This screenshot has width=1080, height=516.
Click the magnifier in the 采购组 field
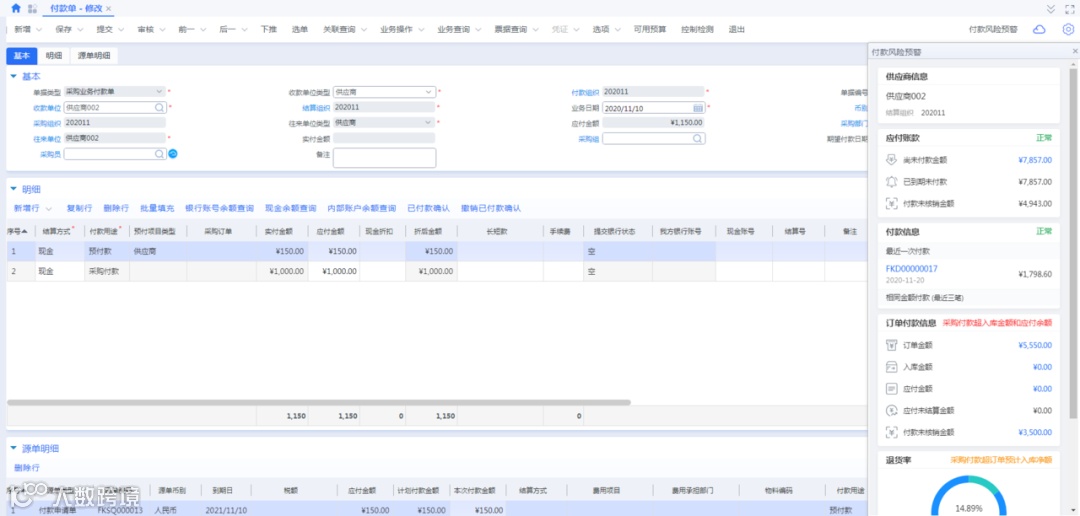click(x=697, y=138)
